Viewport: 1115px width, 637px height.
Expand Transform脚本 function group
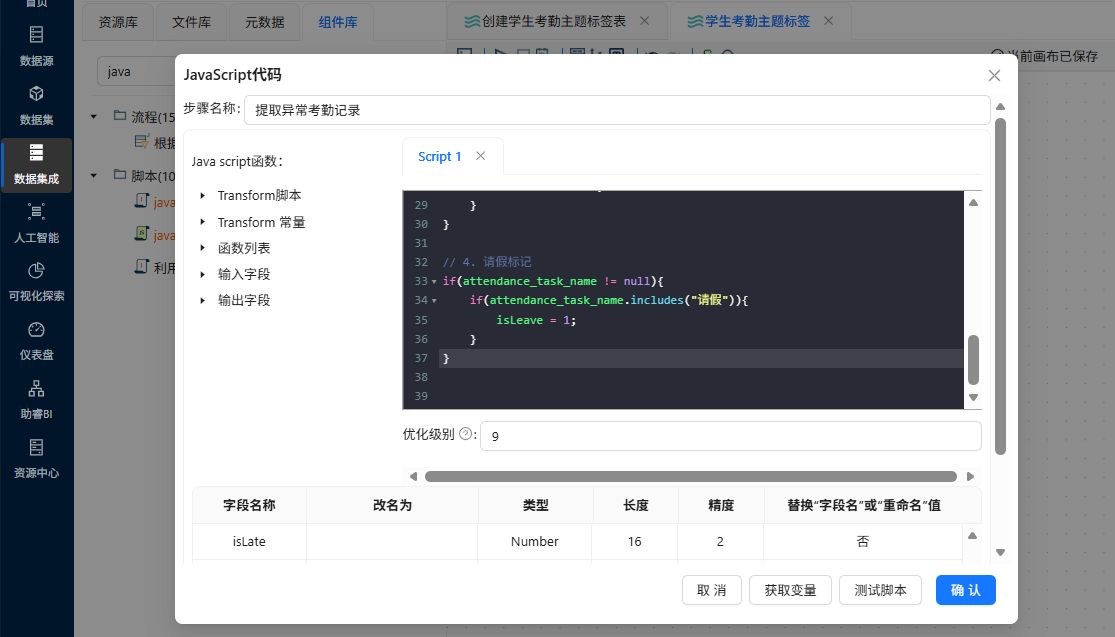point(203,196)
